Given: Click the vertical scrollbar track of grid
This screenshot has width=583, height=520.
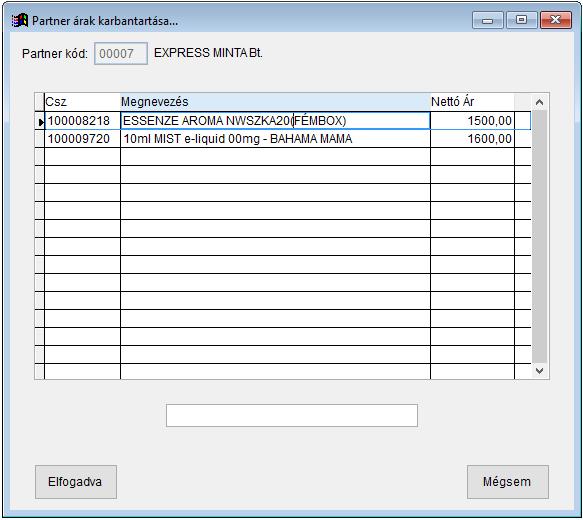Looking at the screenshot, I should tap(539, 237).
